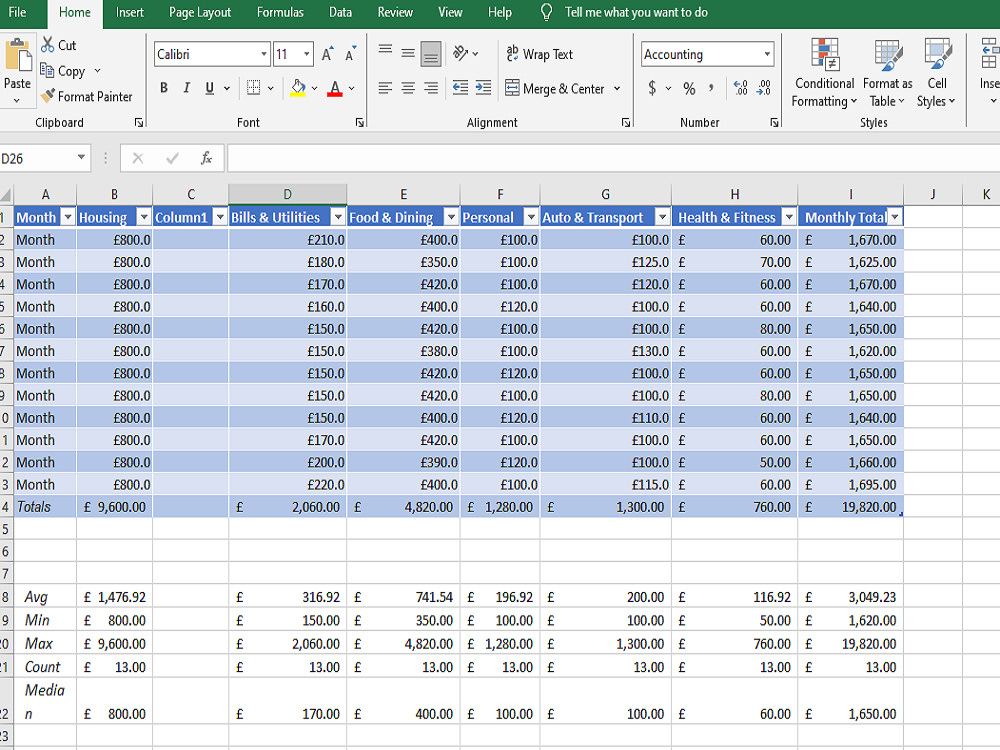Open the Monthly Total filter dropdown

895,217
